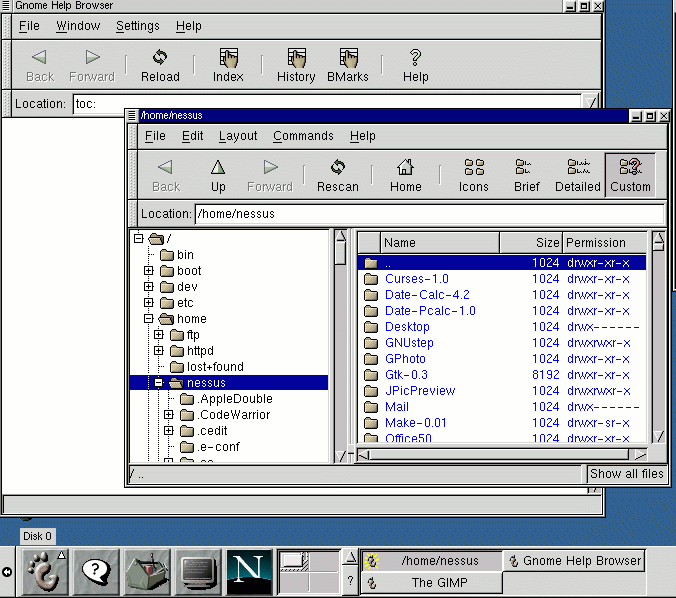Open the Commands menu
The image size is (676, 598).
pos(304,136)
